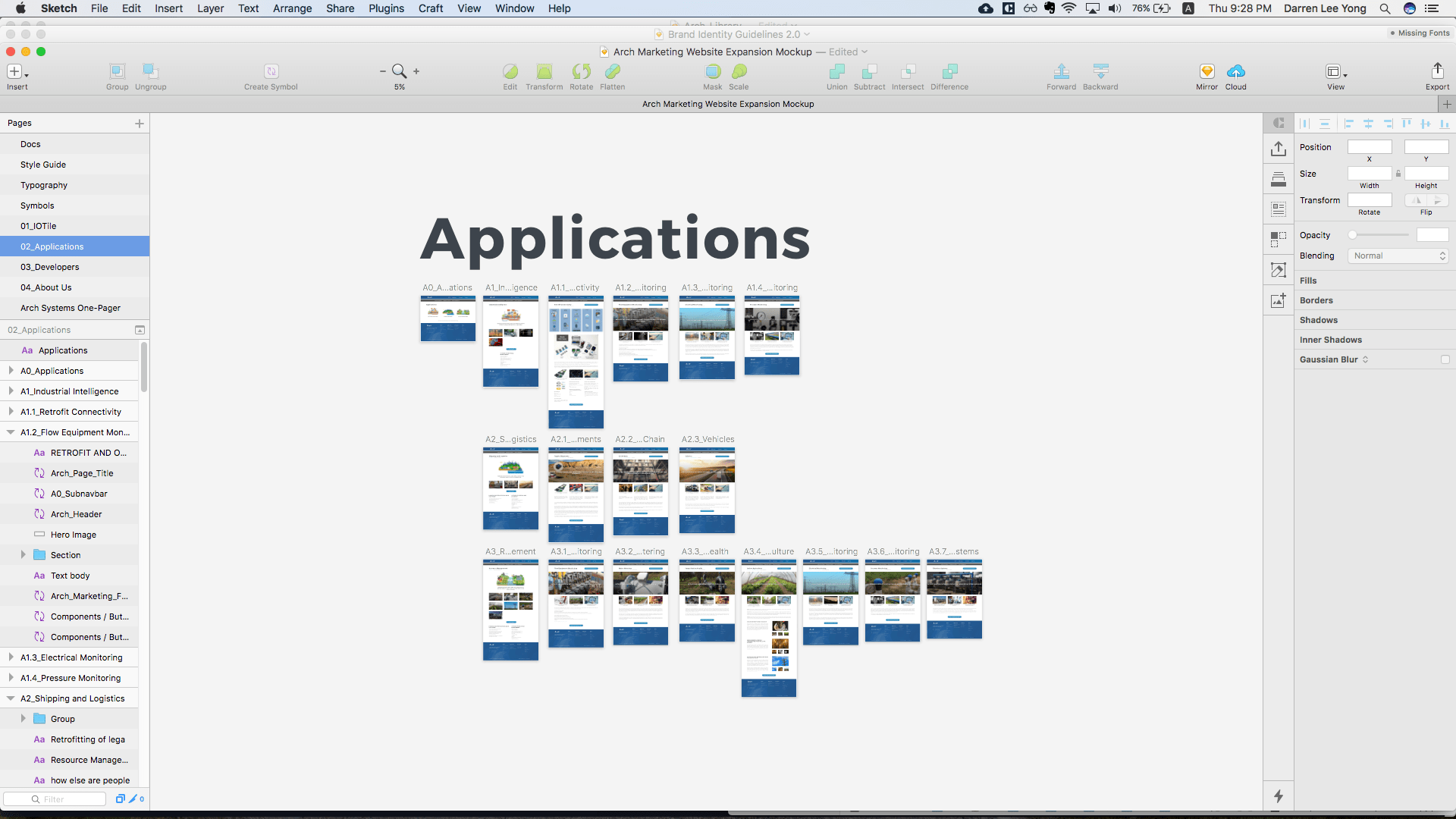The image size is (1456, 819).
Task: Click the zoom magnifier icon
Action: (399, 71)
